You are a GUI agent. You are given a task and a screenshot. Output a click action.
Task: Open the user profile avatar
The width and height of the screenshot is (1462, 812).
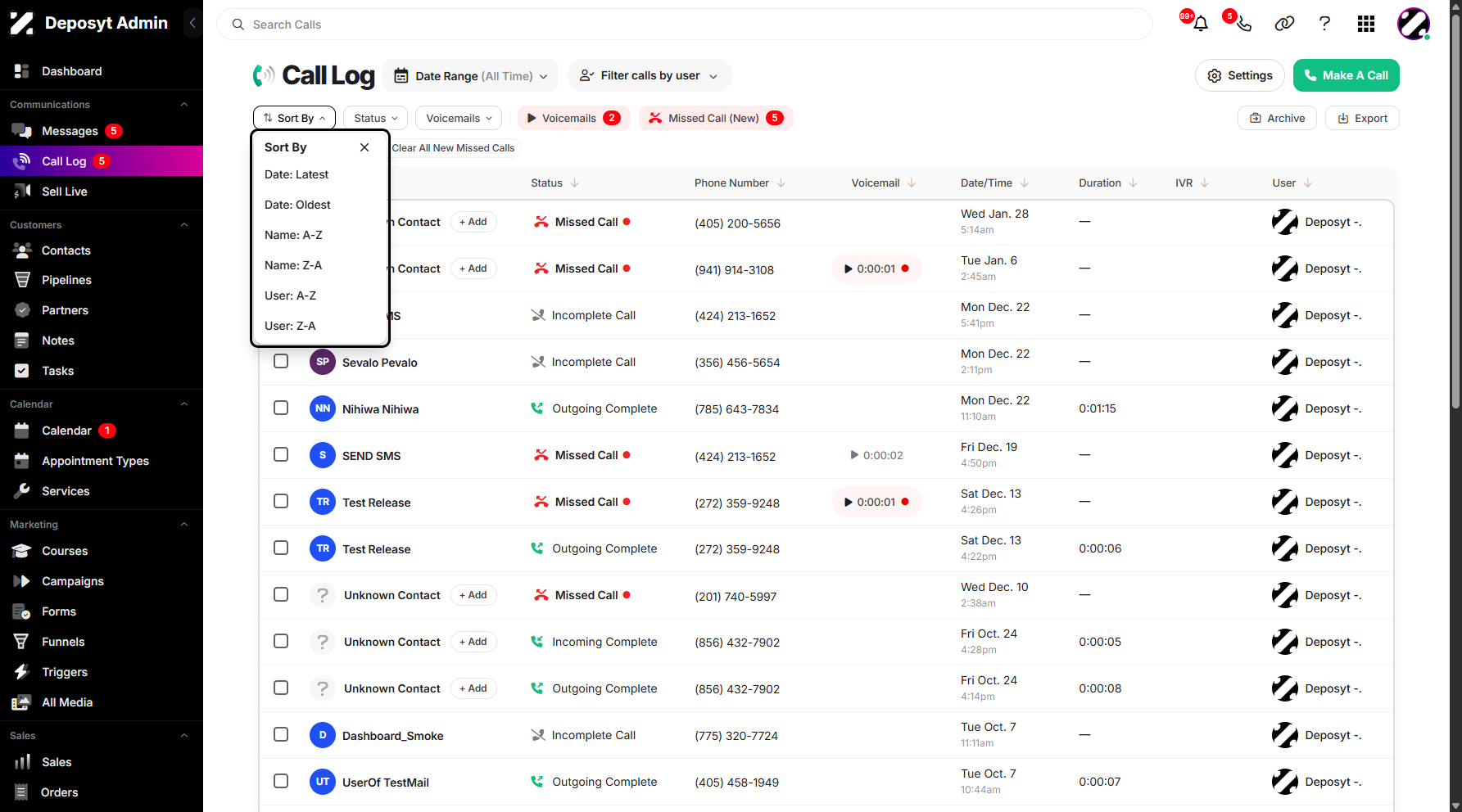point(1414,24)
